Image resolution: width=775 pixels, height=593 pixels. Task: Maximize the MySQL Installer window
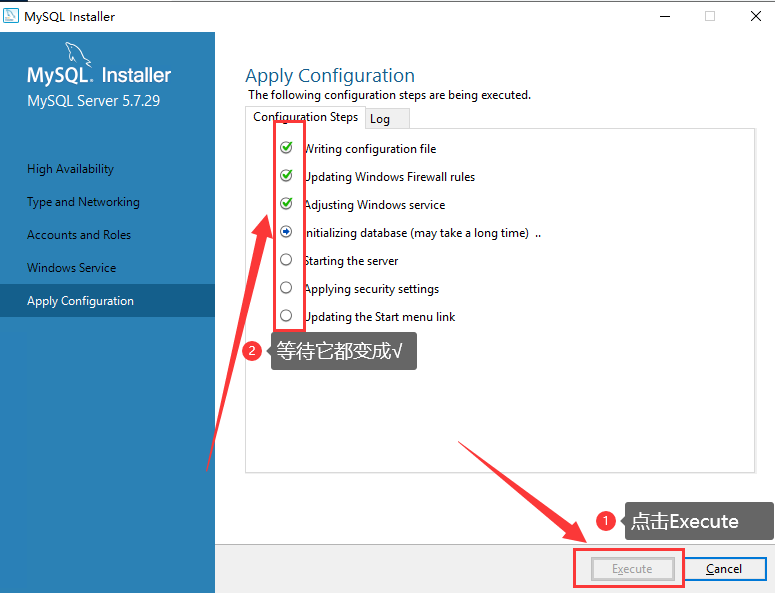(x=710, y=16)
